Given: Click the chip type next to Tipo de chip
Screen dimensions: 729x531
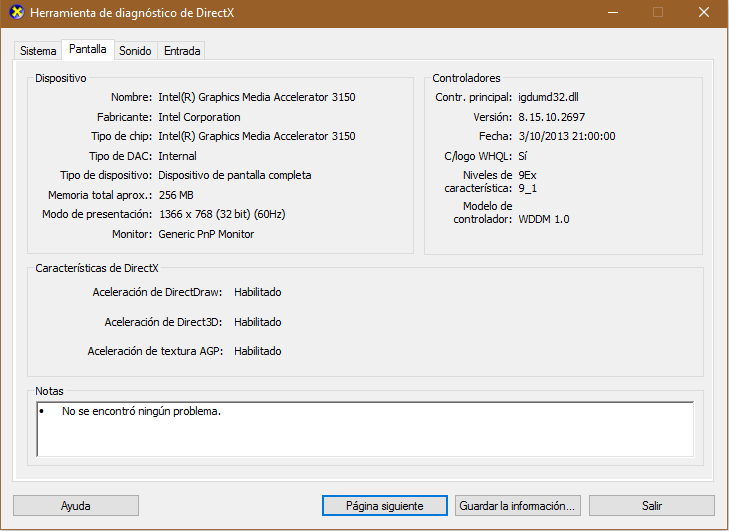Looking at the screenshot, I should pos(257,136).
